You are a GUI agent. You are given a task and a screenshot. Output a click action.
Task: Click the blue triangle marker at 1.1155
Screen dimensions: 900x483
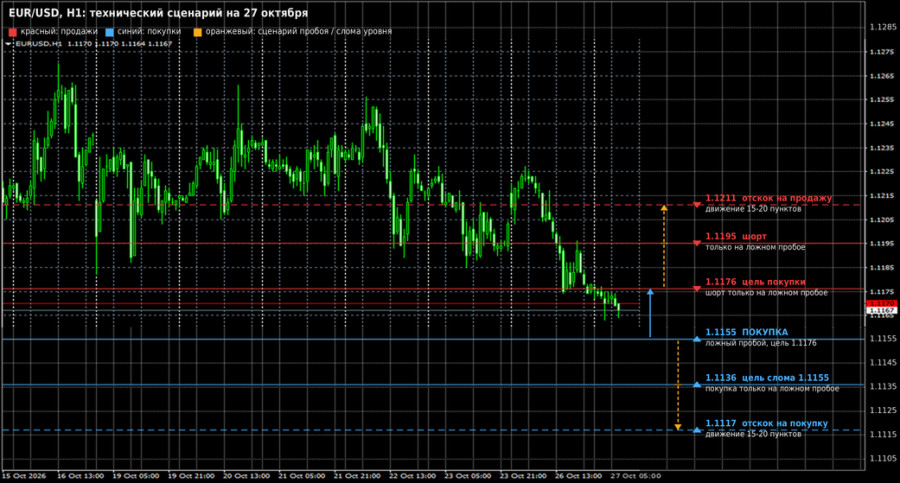697,339
